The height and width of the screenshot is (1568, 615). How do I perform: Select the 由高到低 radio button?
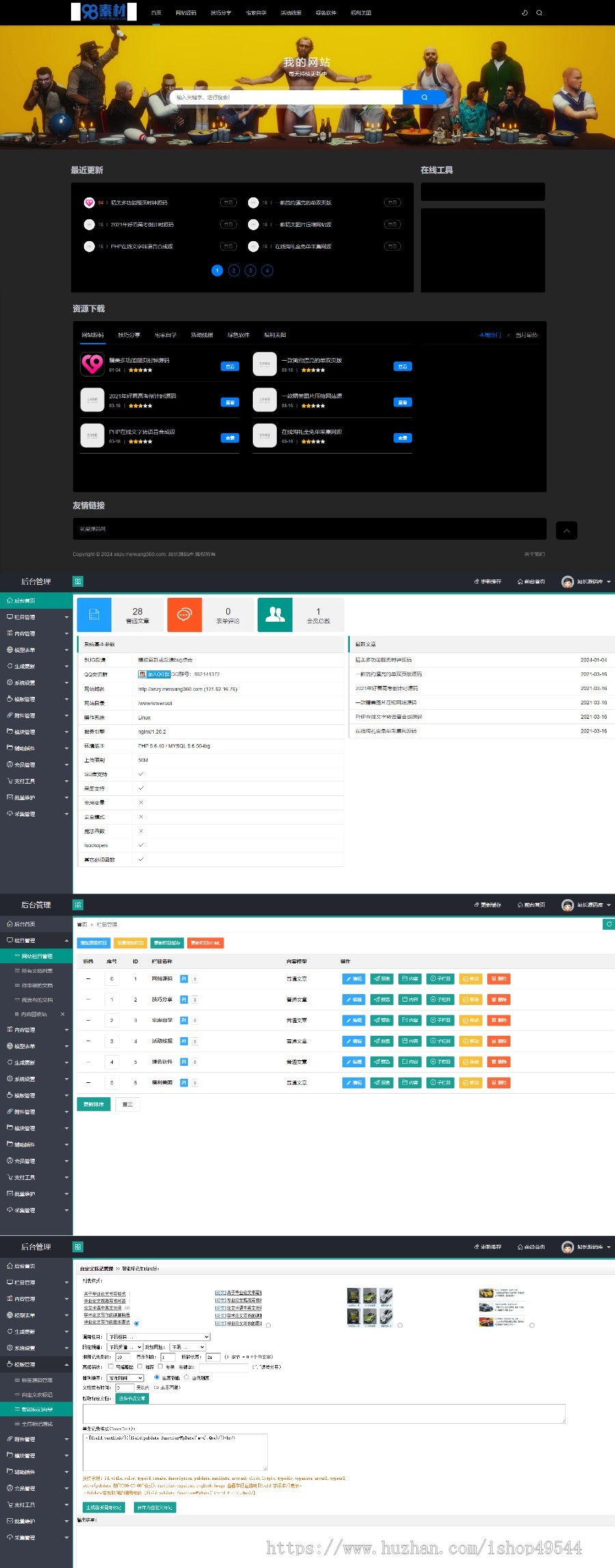pyautogui.click(x=156, y=1377)
